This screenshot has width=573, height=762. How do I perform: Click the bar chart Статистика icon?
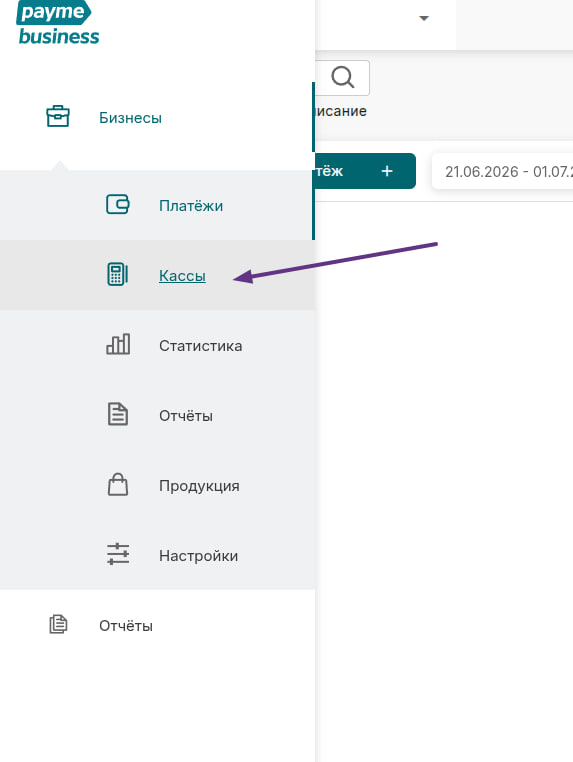118,344
